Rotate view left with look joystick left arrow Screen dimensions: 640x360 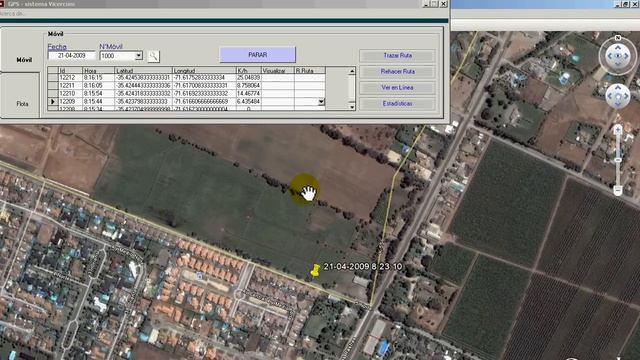(x=609, y=56)
